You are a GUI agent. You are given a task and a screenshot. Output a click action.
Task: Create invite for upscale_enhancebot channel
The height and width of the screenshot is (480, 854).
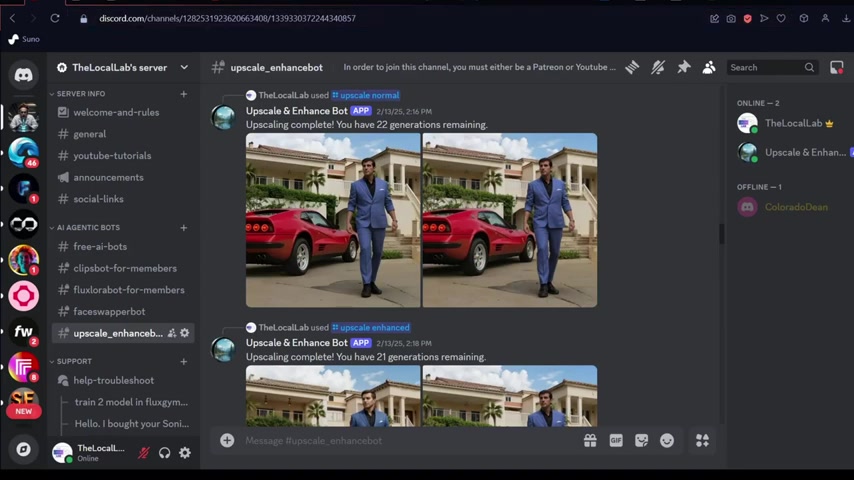point(172,333)
